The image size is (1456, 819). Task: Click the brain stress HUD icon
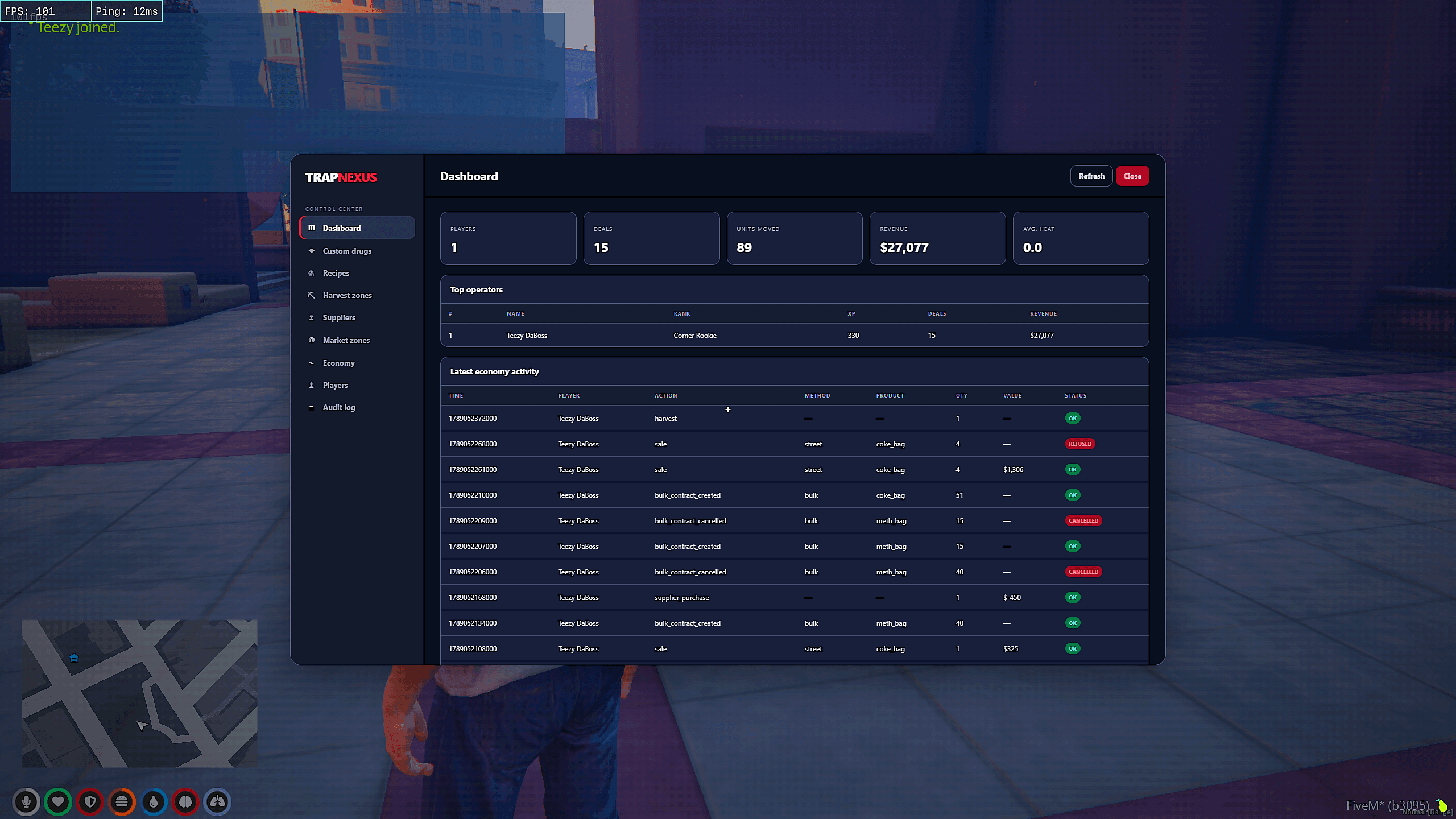click(x=185, y=802)
